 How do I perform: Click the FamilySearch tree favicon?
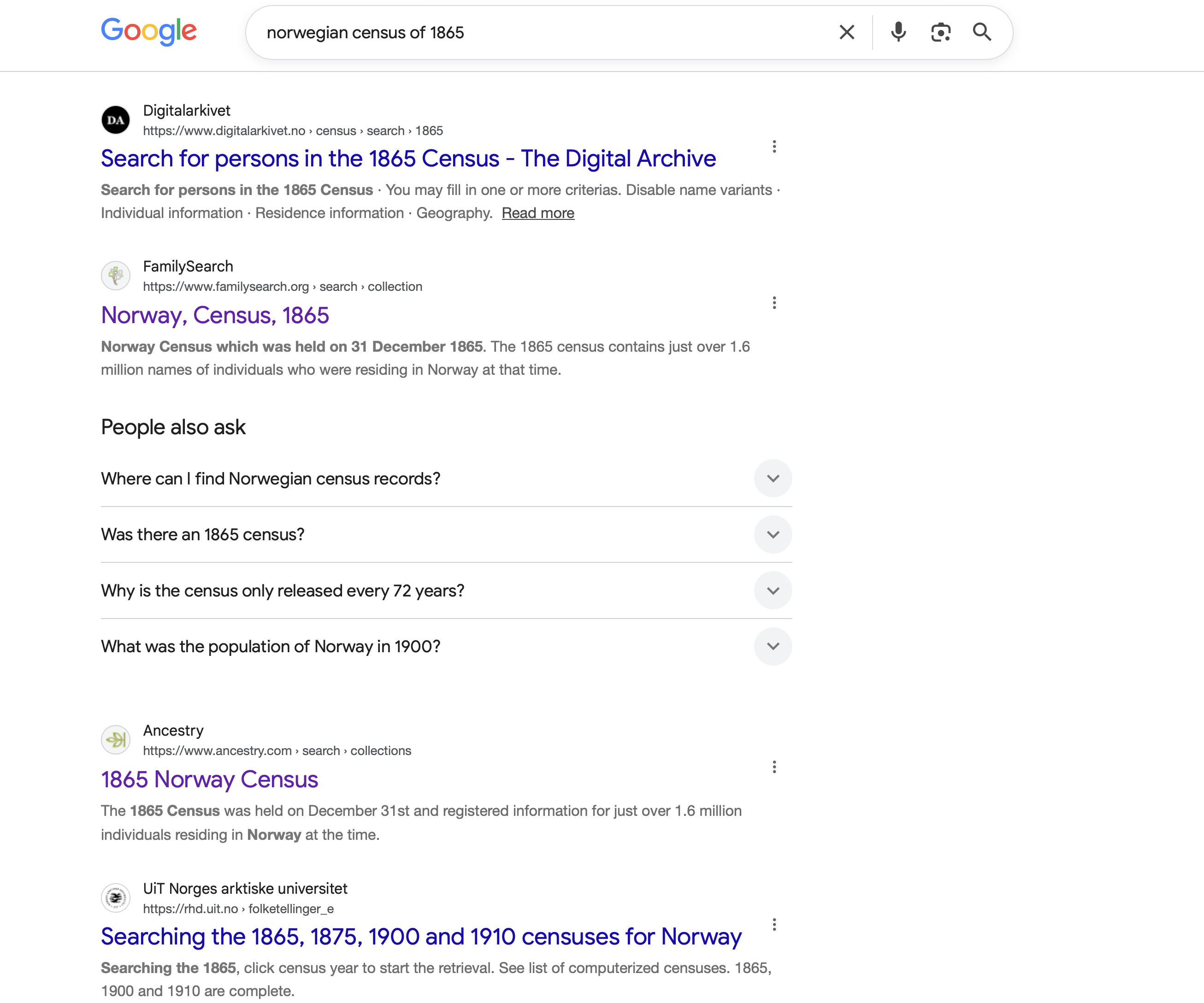click(x=116, y=276)
